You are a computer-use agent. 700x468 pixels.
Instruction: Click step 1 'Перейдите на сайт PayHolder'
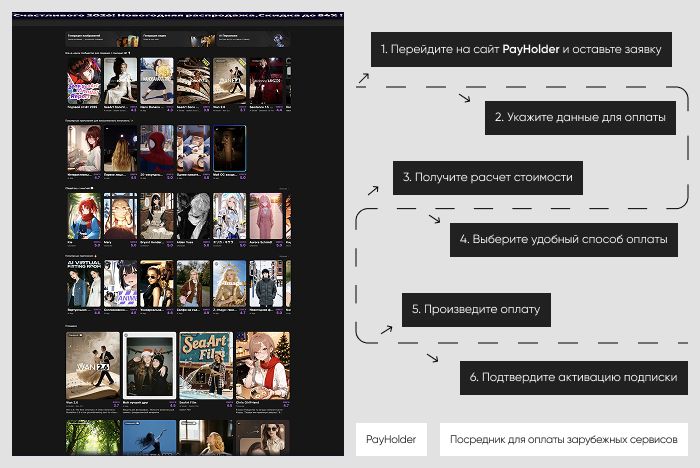pyautogui.click(x=521, y=48)
